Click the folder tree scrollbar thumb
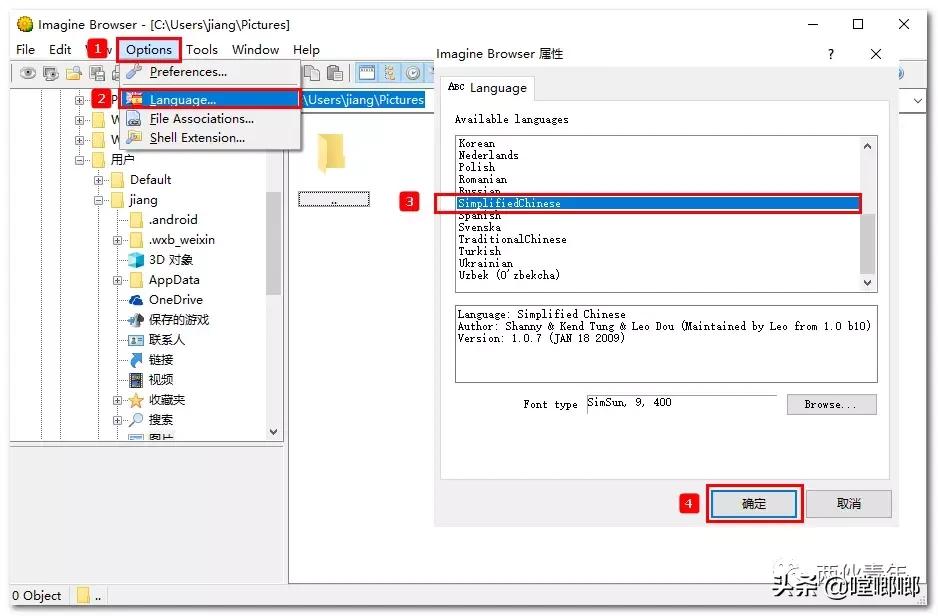The height and width of the screenshot is (616, 938). (x=273, y=243)
